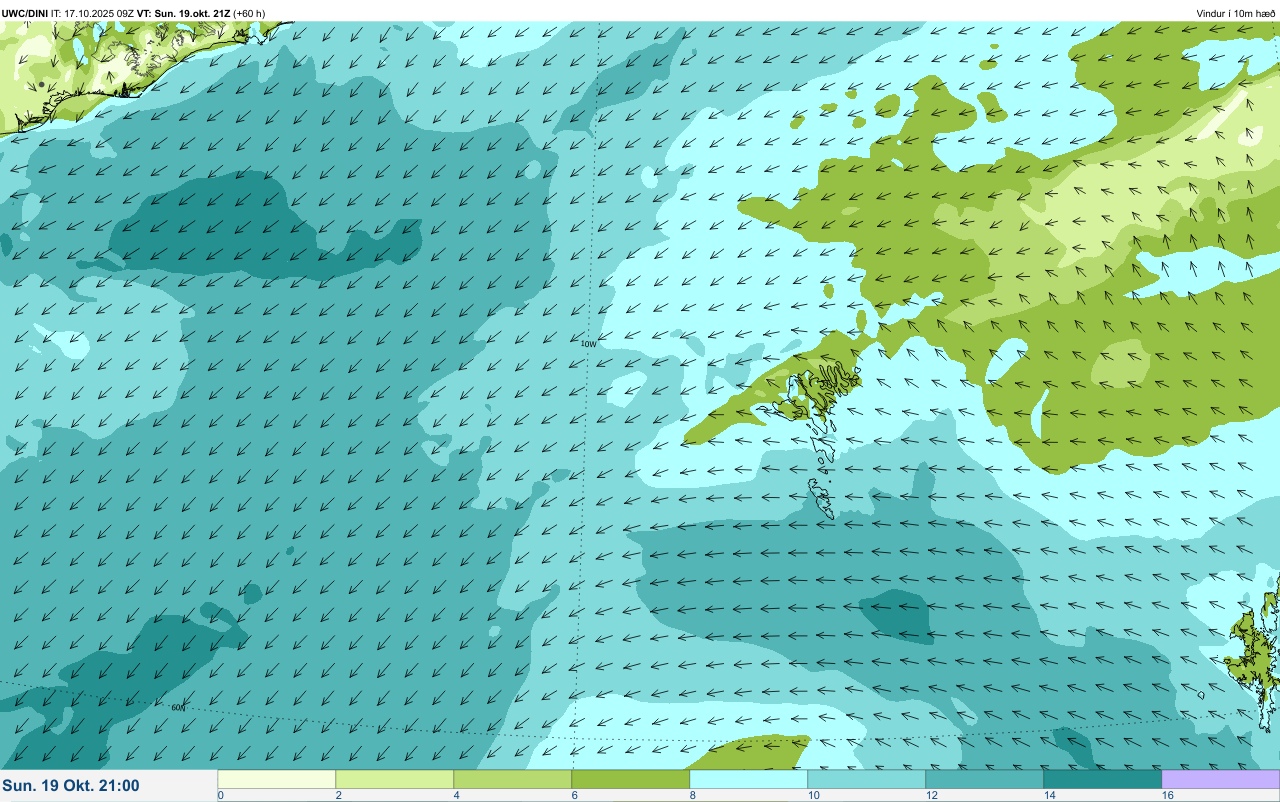
Task: Choose the dark teal 14–16 legend swatch
Action: (x=1102, y=779)
